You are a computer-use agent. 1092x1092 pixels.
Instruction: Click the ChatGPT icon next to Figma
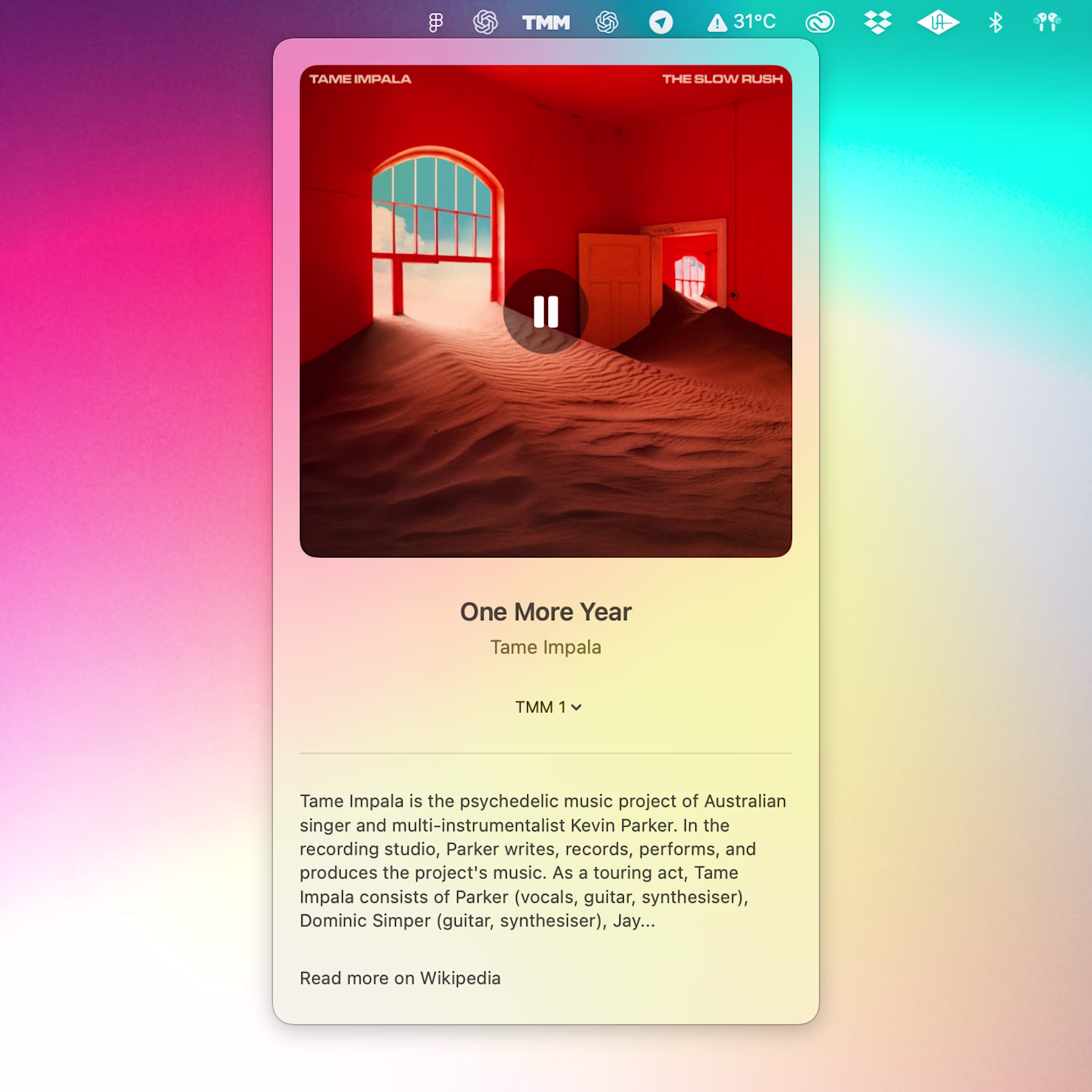click(x=486, y=23)
